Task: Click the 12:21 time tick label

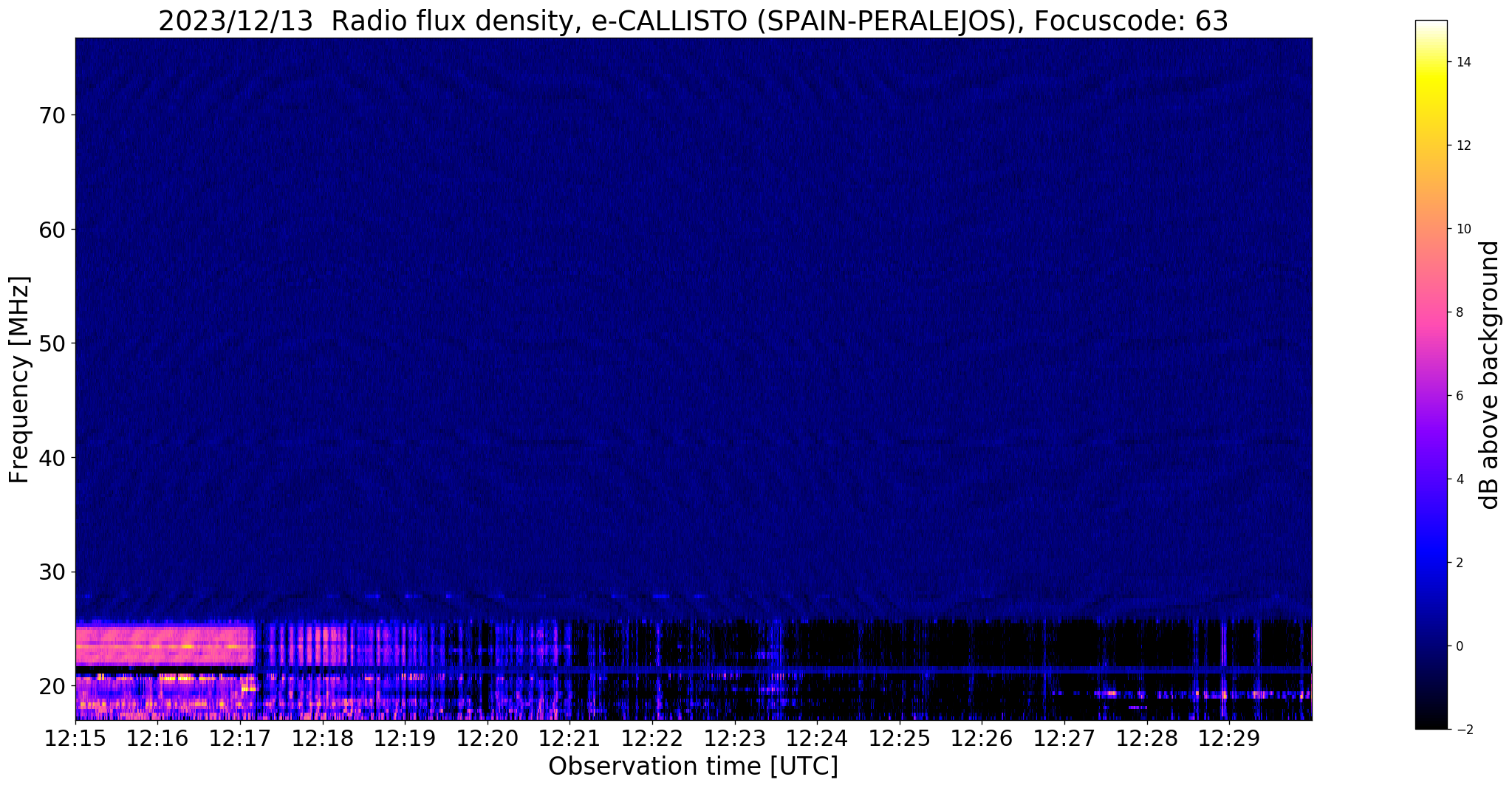Action: click(569, 738)
